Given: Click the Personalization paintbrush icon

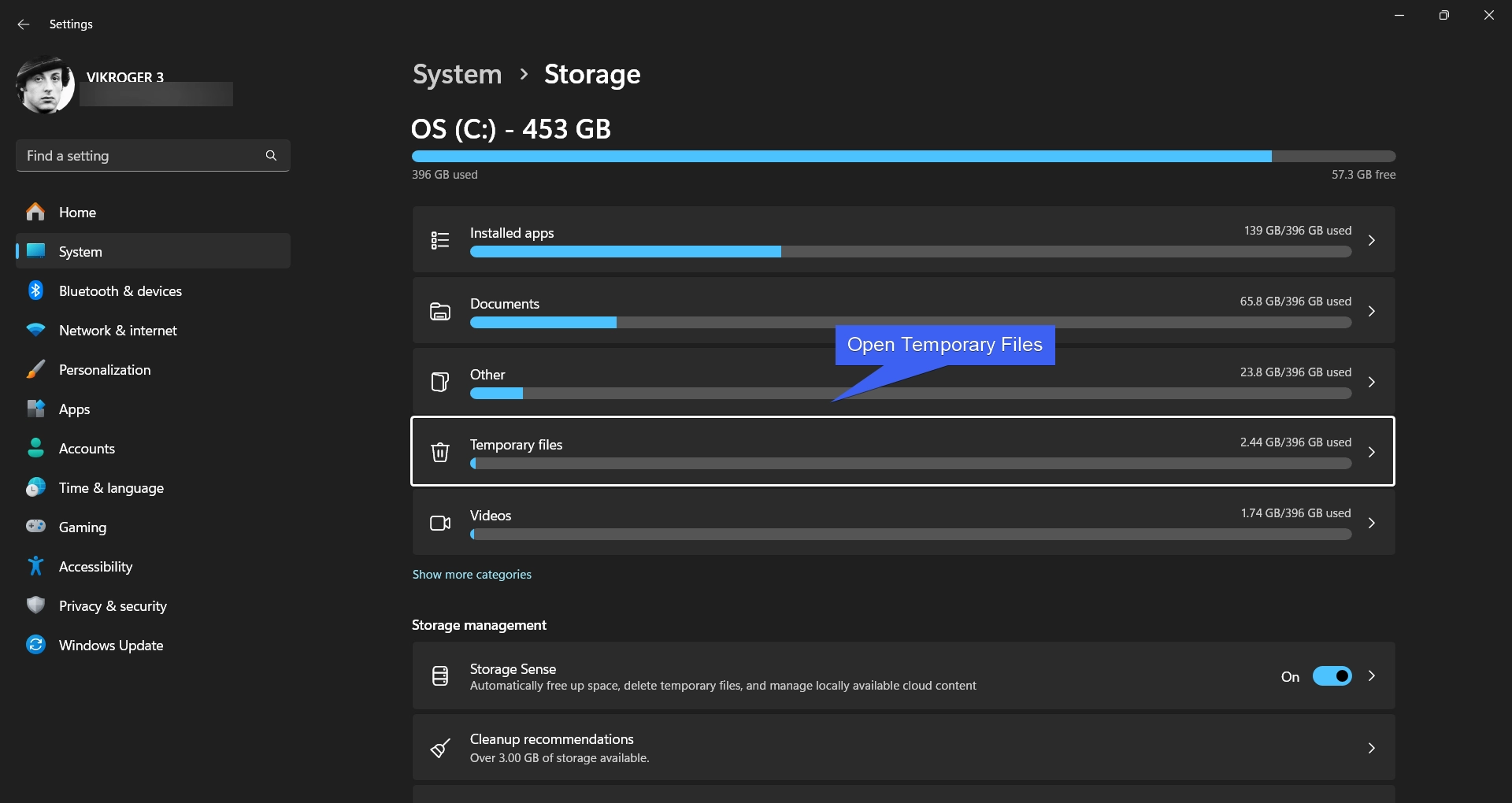Looking at the screenshot, I should pyautogui.click(x=35, y=369).
